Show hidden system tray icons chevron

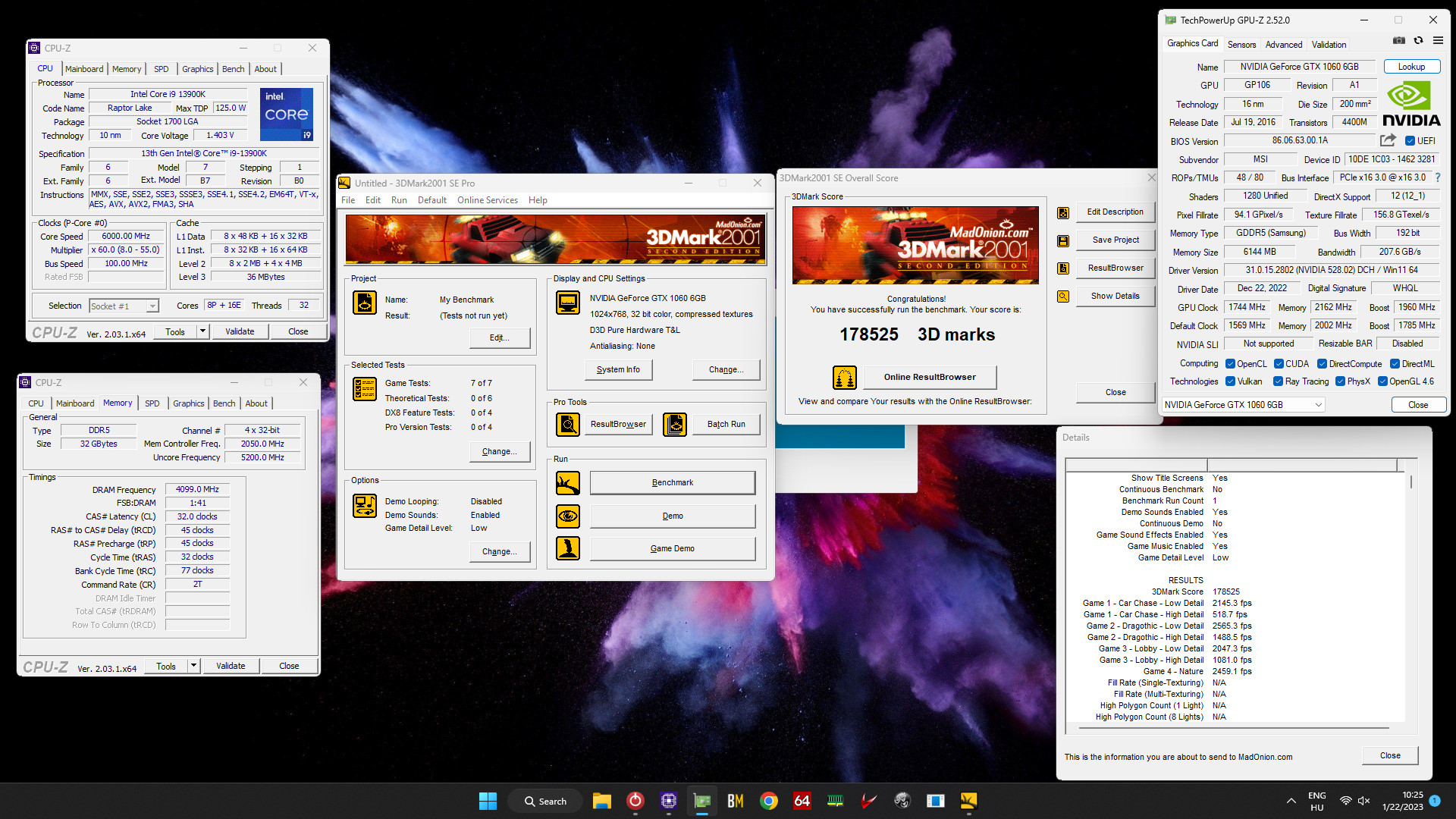point(1291,801)
